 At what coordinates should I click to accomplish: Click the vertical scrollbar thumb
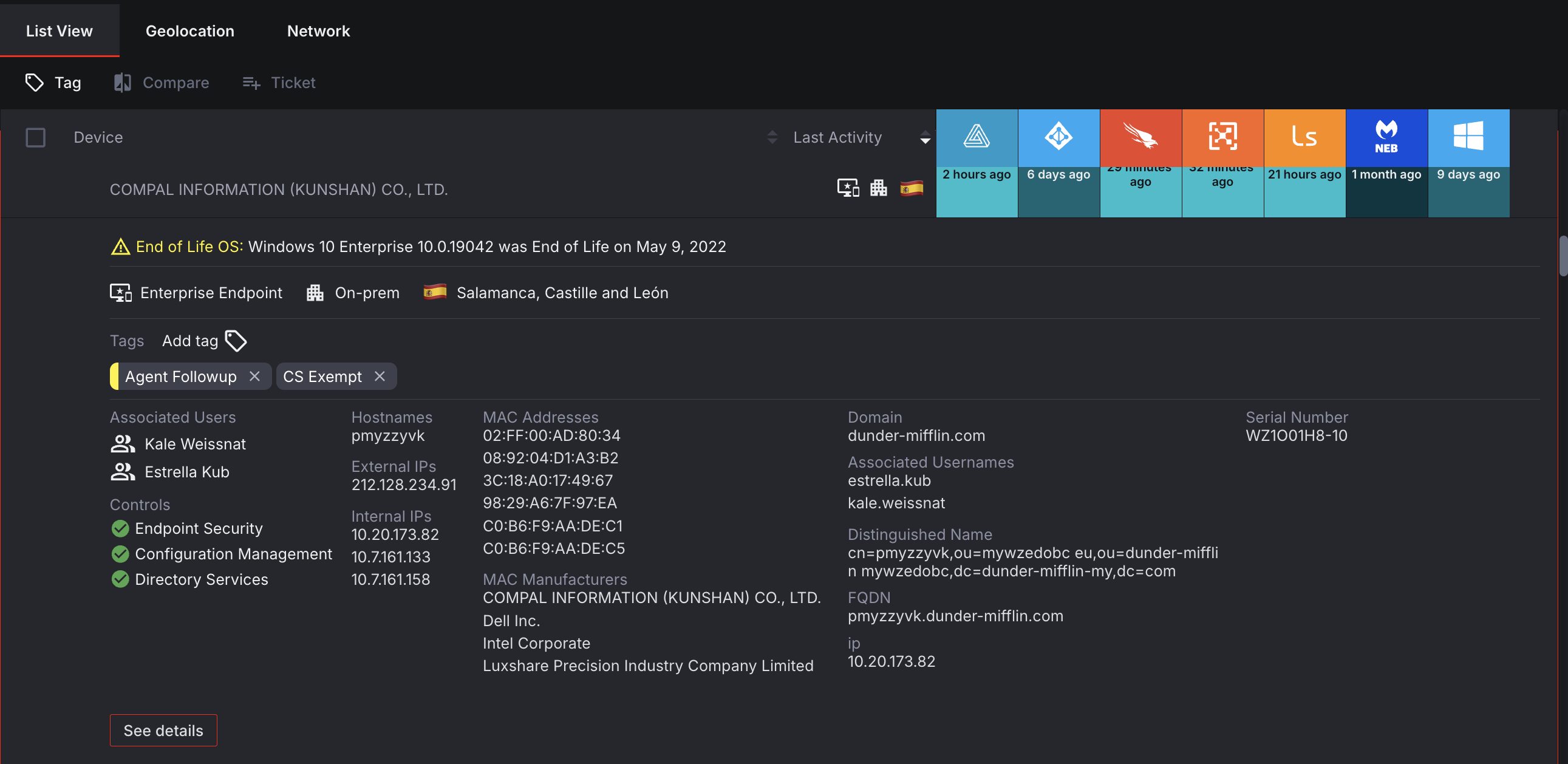1563,256
